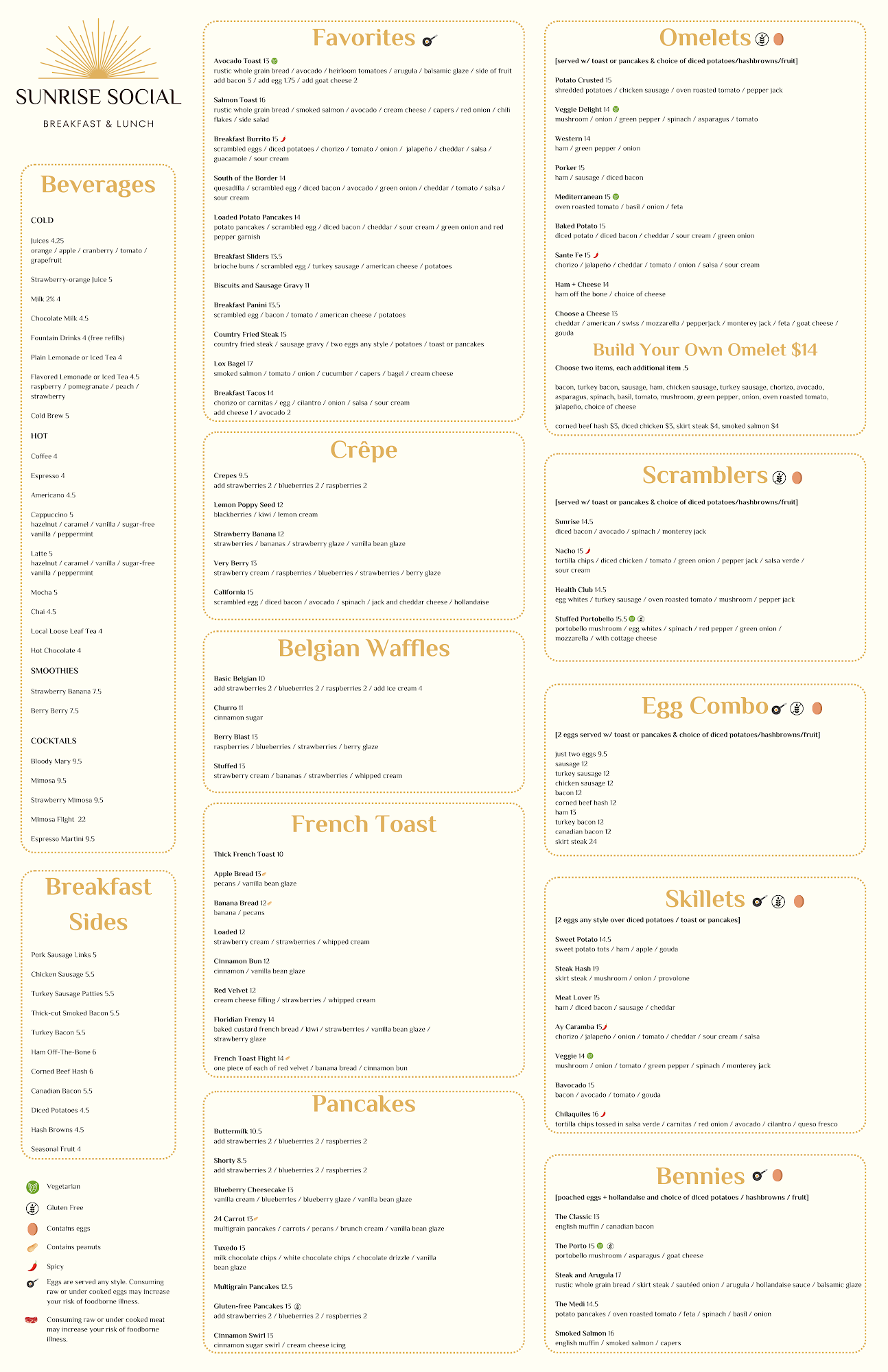Click the raw meat warning icon in legend
The image size is (888, 1372).
pos(32,1320)
